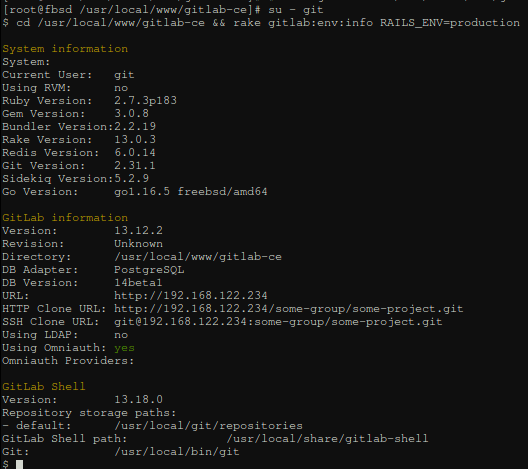Click the GitLab Shell version 13.18.0

138,400
